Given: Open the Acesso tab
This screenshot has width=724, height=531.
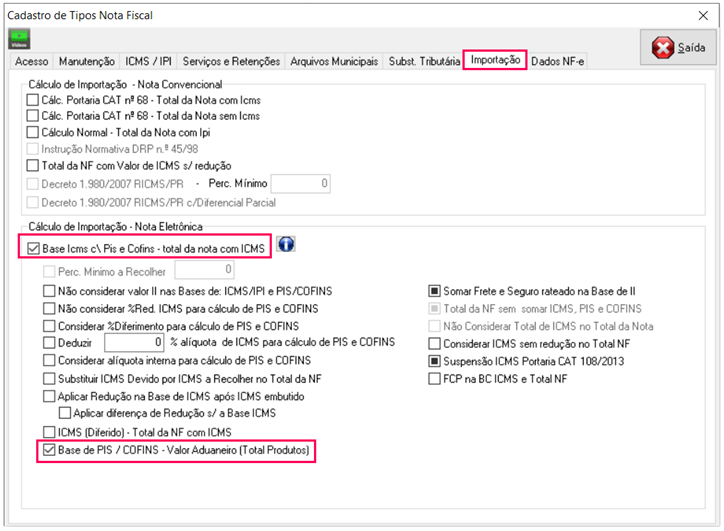Looking at the screenshot, I should [x=31, y=61].
